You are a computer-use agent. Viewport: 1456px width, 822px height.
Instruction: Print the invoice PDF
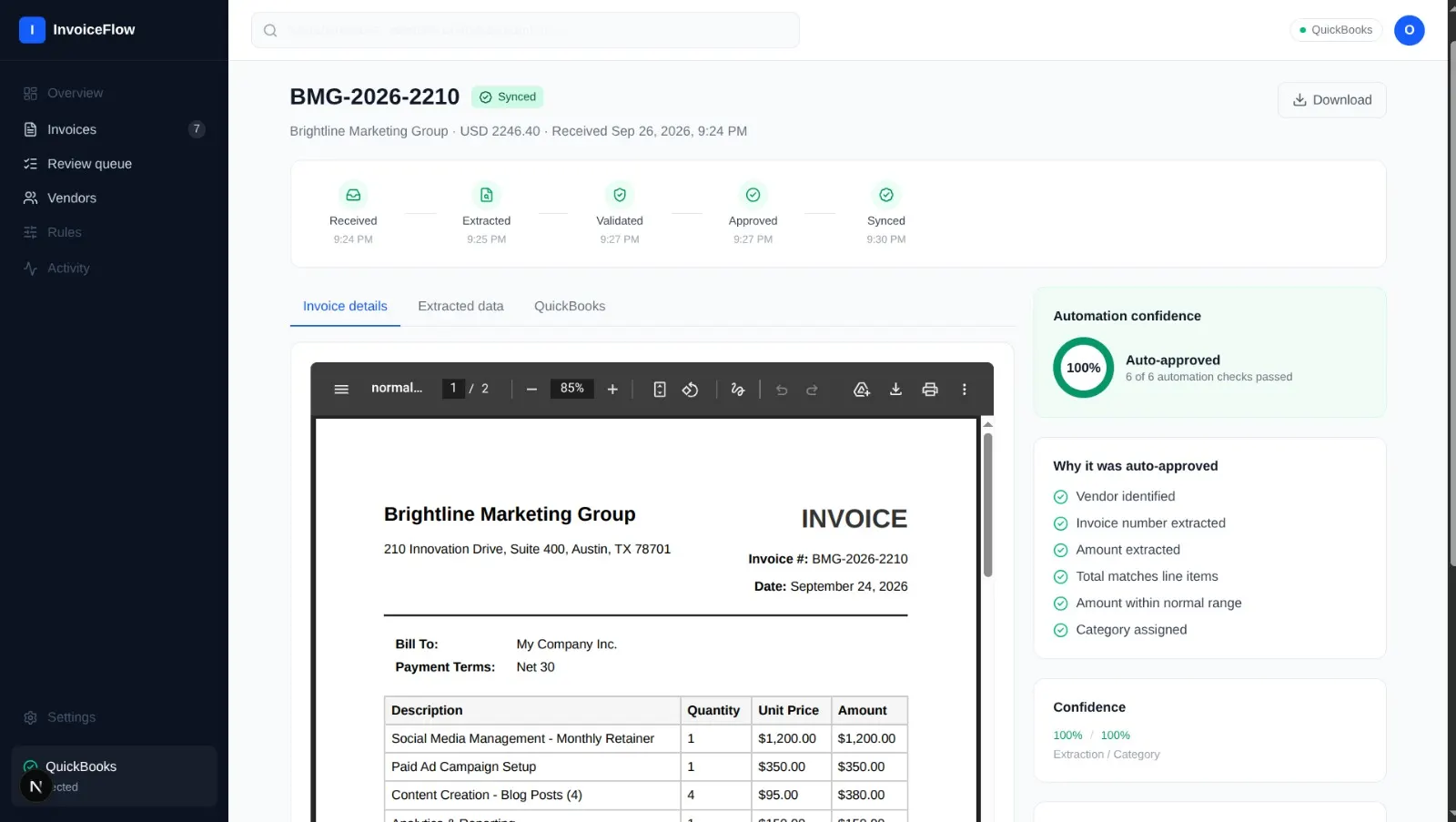930,390
